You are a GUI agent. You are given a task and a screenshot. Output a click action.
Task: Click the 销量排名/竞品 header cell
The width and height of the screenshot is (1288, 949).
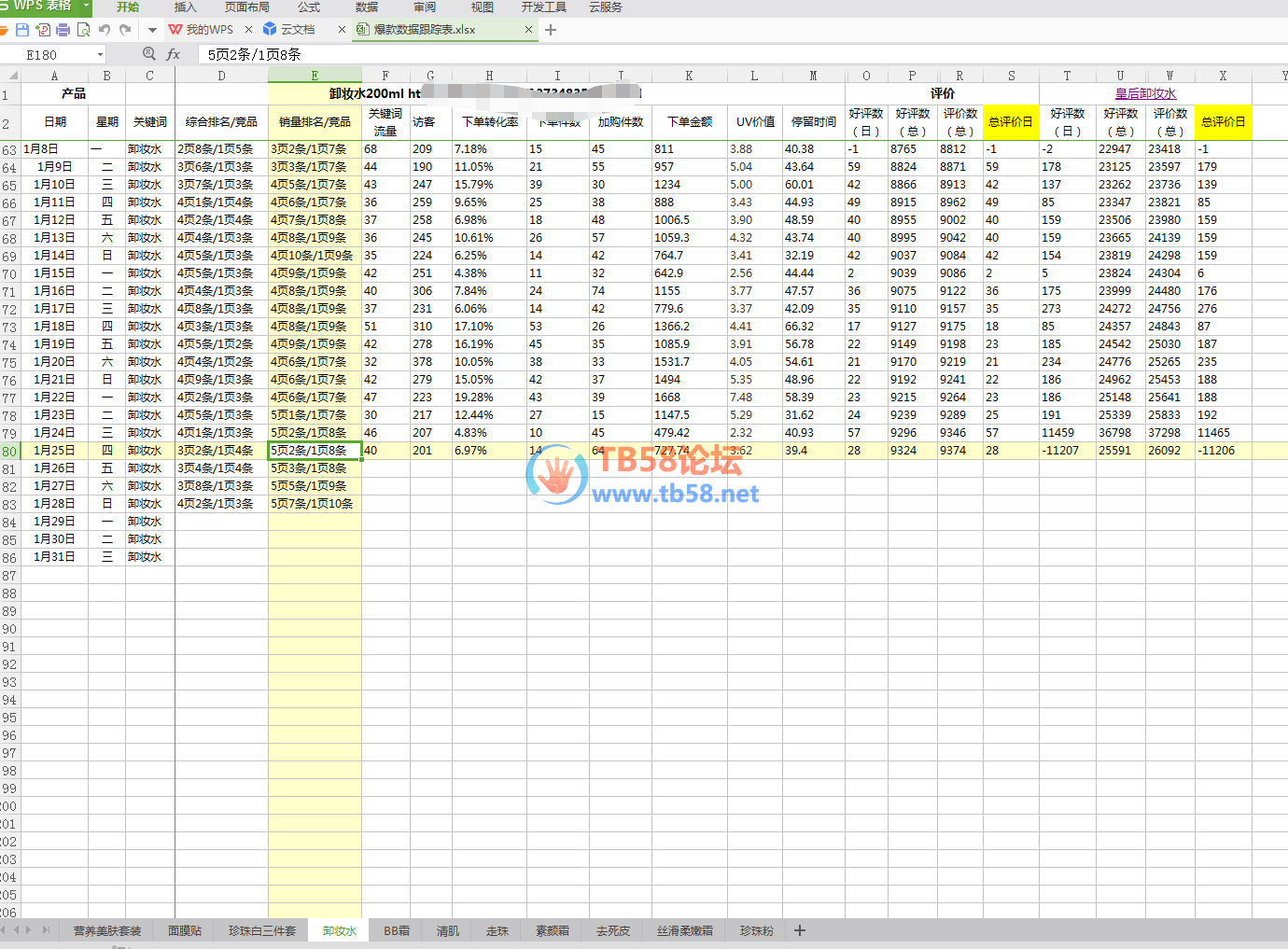pyautogui.click(x=315, y=122)
